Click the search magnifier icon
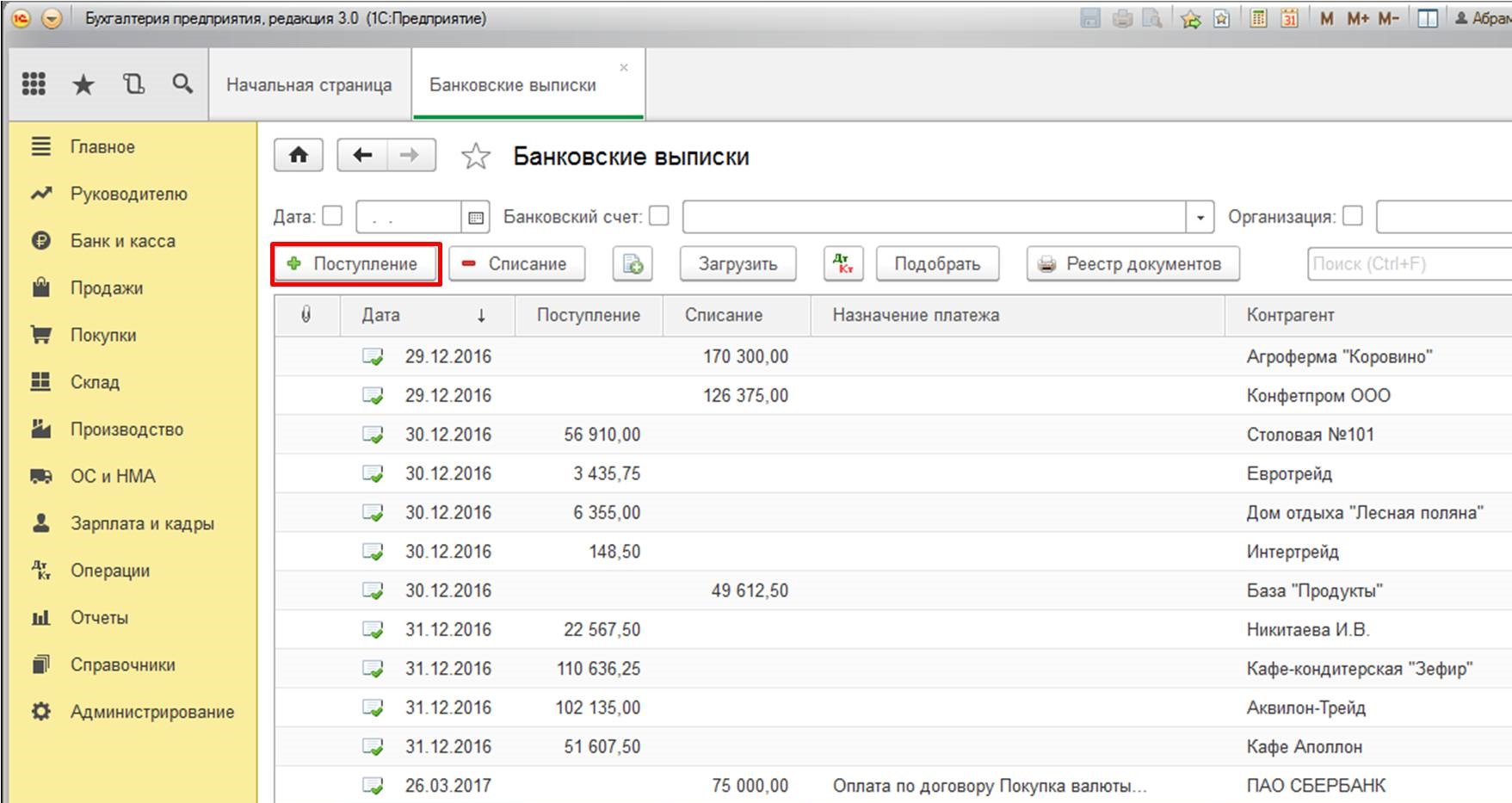This screenshot has height=803, width=1512. tap(182, 83)
